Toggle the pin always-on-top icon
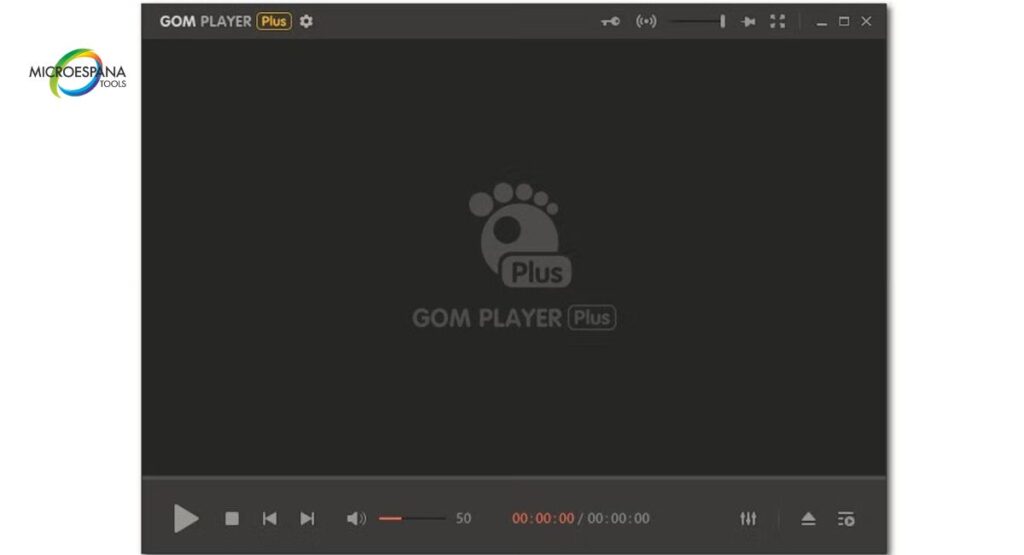 (748, 21)
